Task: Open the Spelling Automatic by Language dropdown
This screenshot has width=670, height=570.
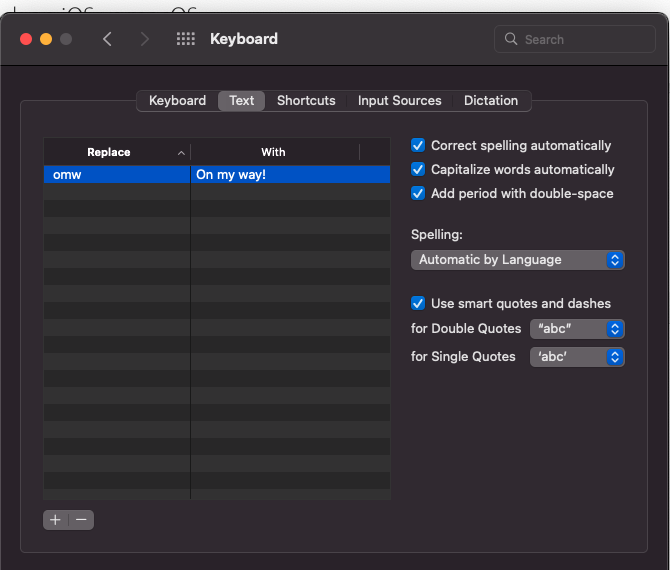Action: (x=518, y=260)
